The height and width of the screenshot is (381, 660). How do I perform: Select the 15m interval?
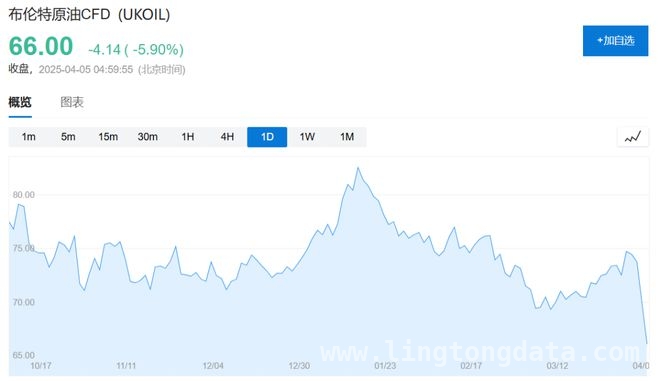click(x=108, y=137)
